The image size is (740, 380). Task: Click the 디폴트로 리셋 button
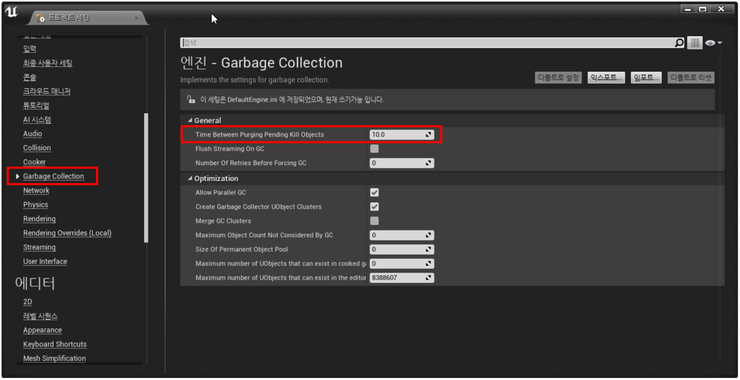pyautogui.click(x=691, y=78)
